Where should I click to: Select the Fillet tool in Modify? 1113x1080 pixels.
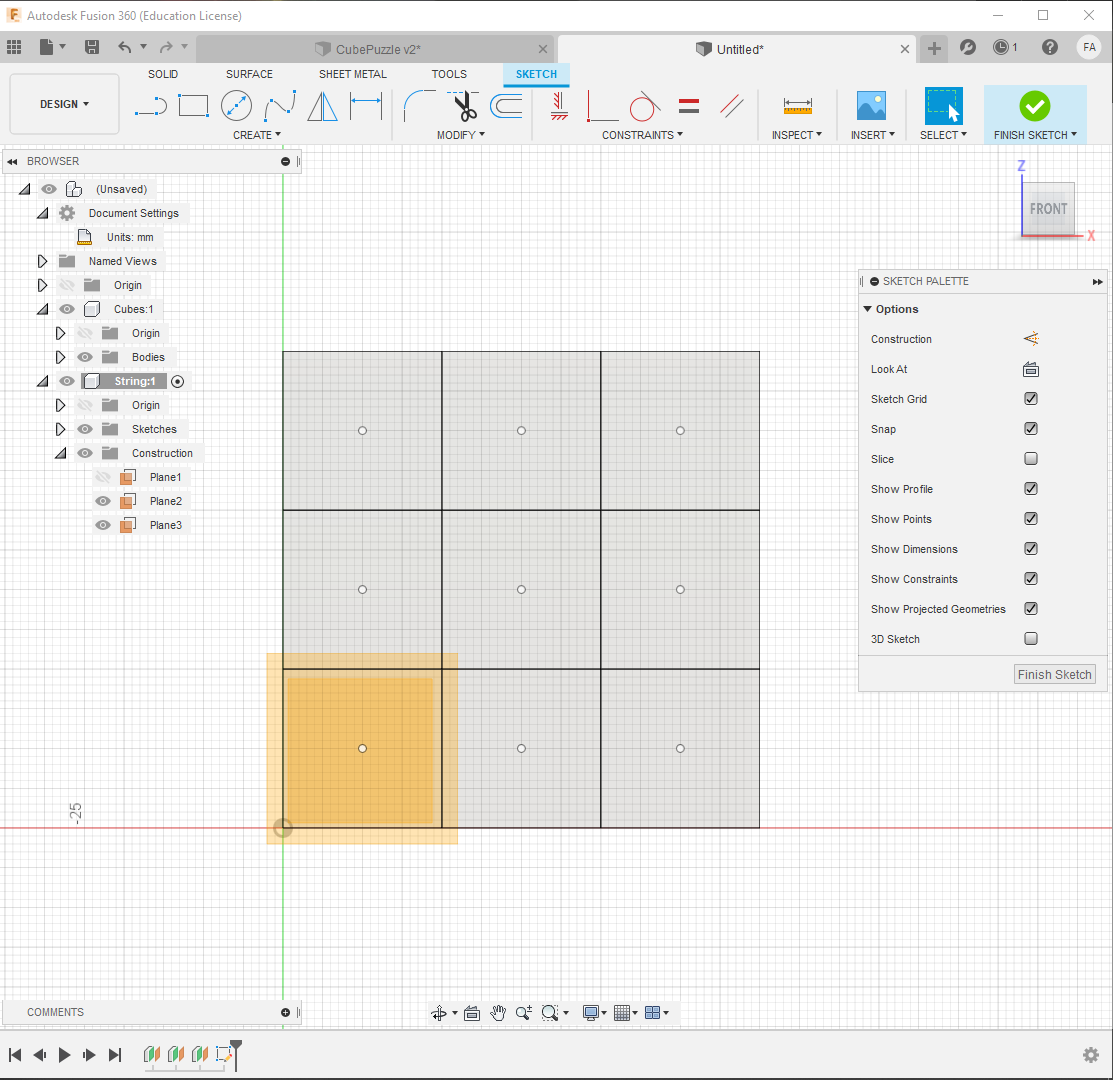point(420,105)
